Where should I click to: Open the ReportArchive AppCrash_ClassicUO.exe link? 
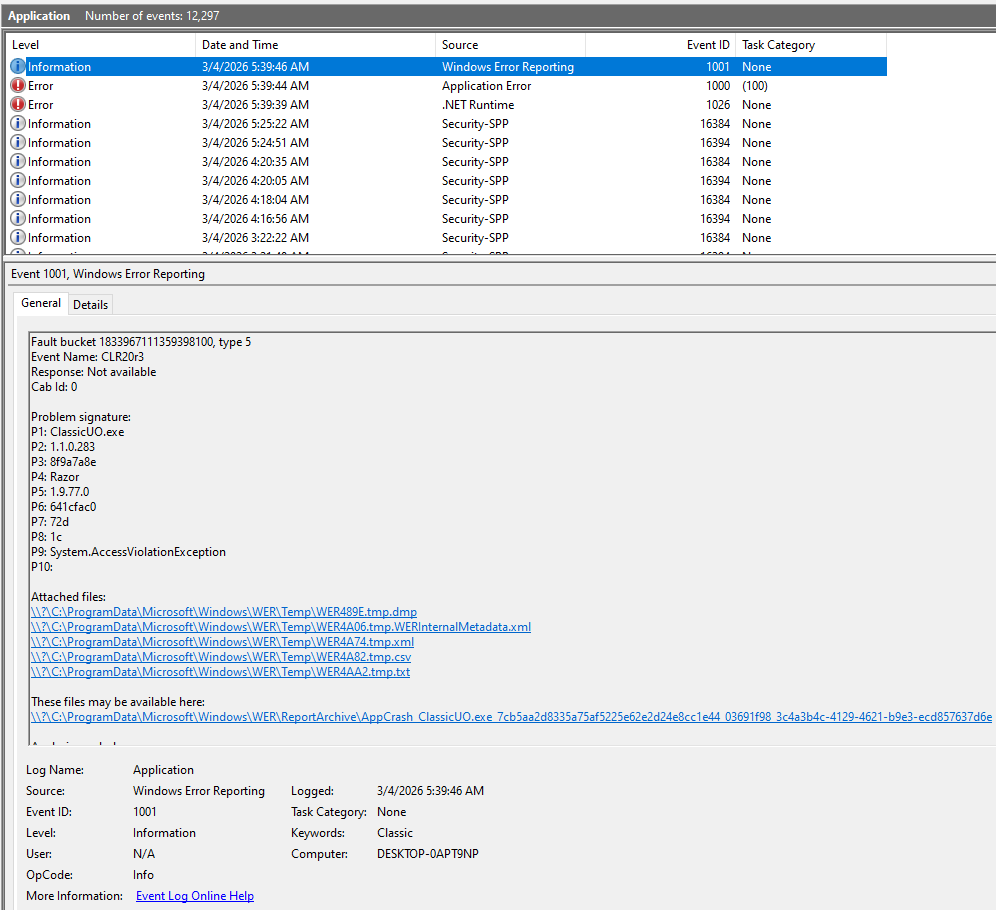click(x=511, y=717)
